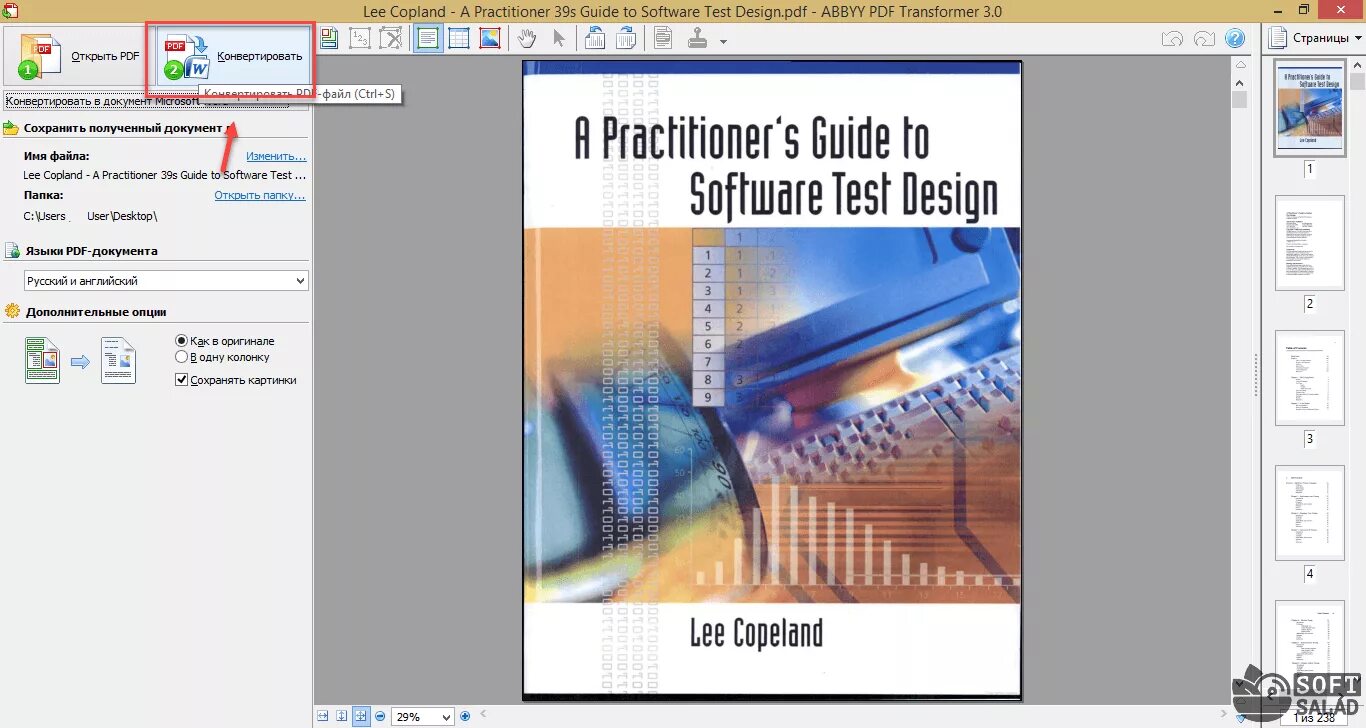Click the thumbnails panel scrollbar up arrow

point(1358,63)
